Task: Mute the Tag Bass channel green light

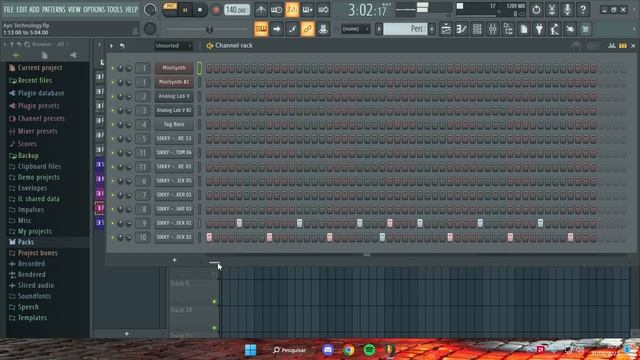Action: point(113,125)
